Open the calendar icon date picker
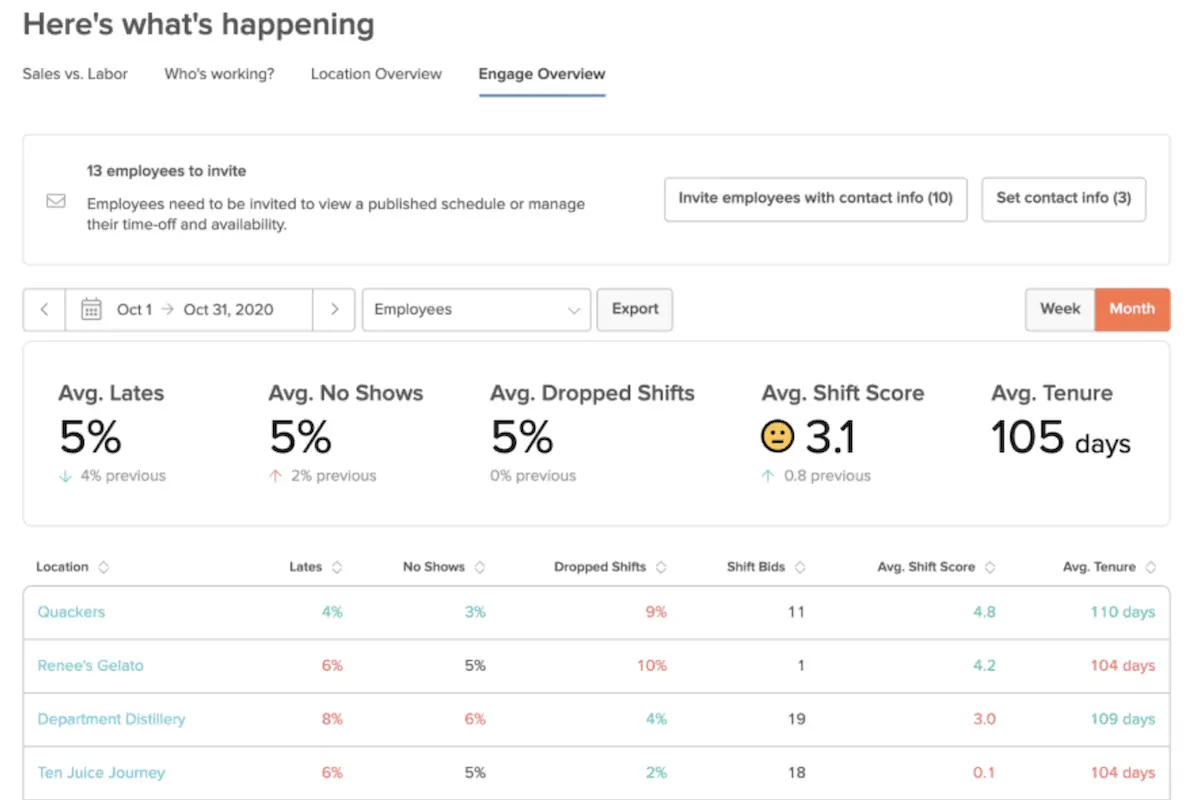Viewport: 1200px width, 800px height. pos(91,310)
